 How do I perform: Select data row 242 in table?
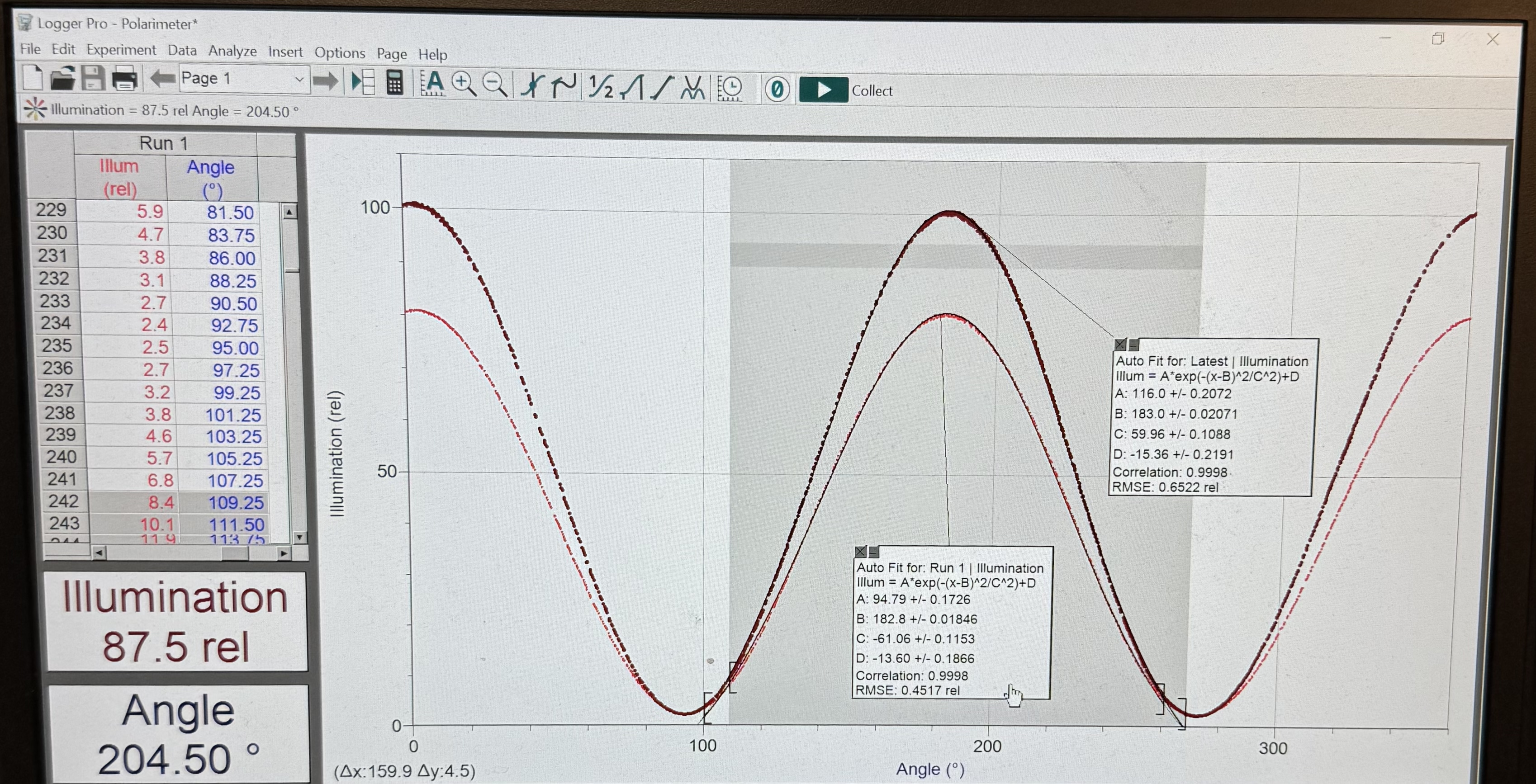(63, 501)
